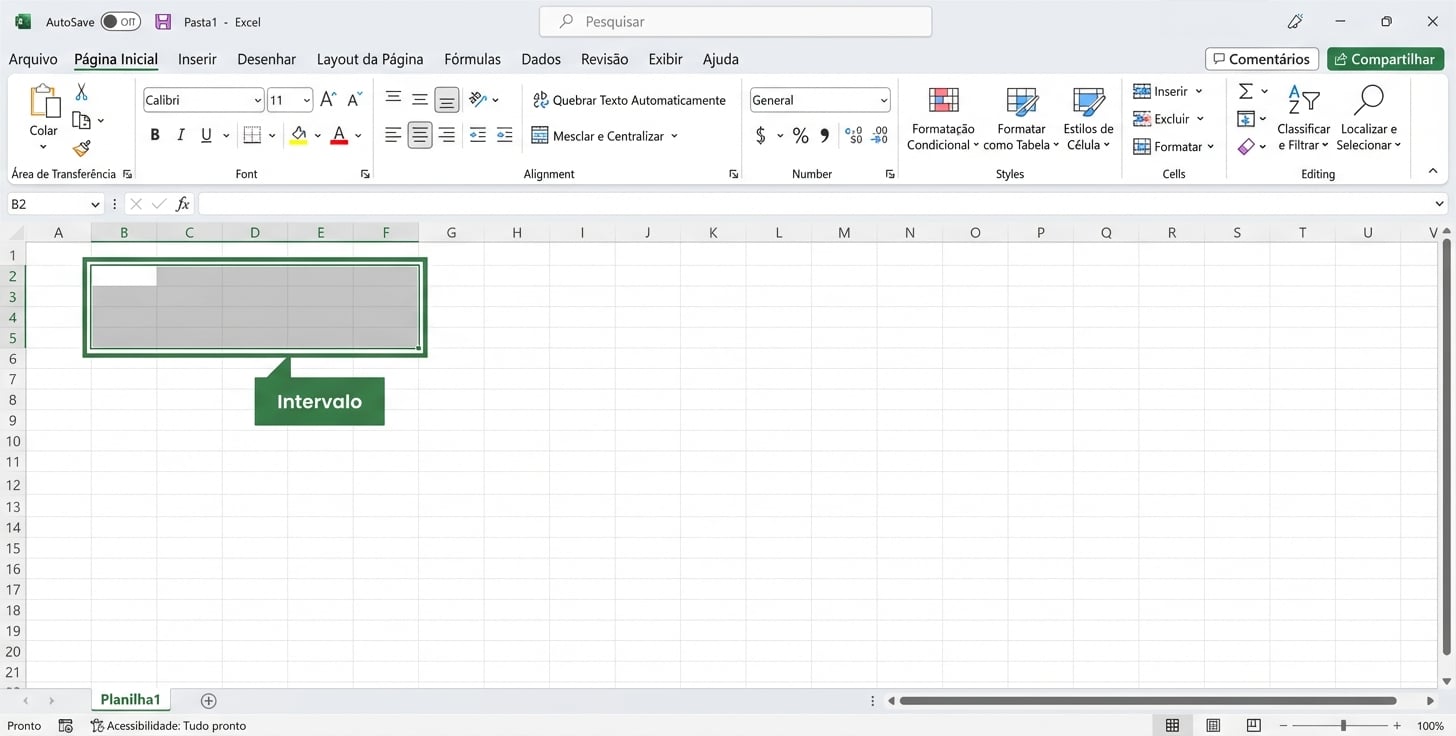Open the General number format dropdown
The height and width of the screenshot is (736, 1456).
(884, 100)
